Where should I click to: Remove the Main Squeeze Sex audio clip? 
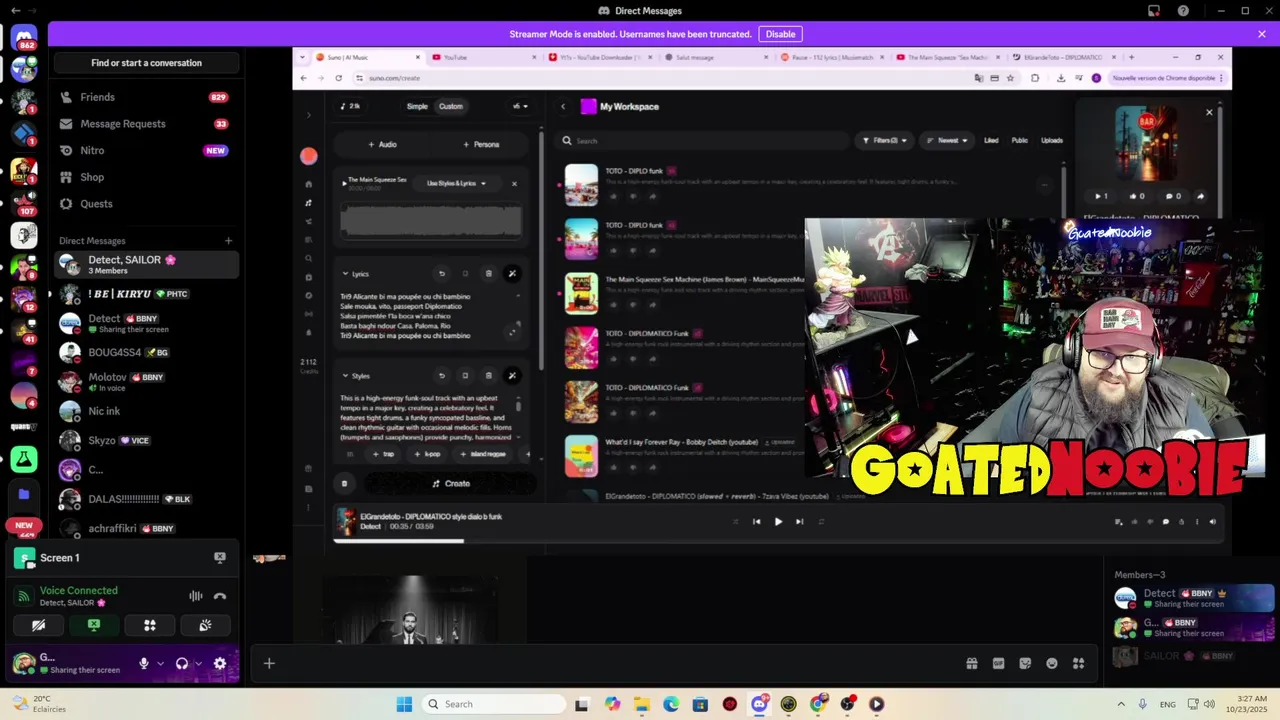click(514, 183)
